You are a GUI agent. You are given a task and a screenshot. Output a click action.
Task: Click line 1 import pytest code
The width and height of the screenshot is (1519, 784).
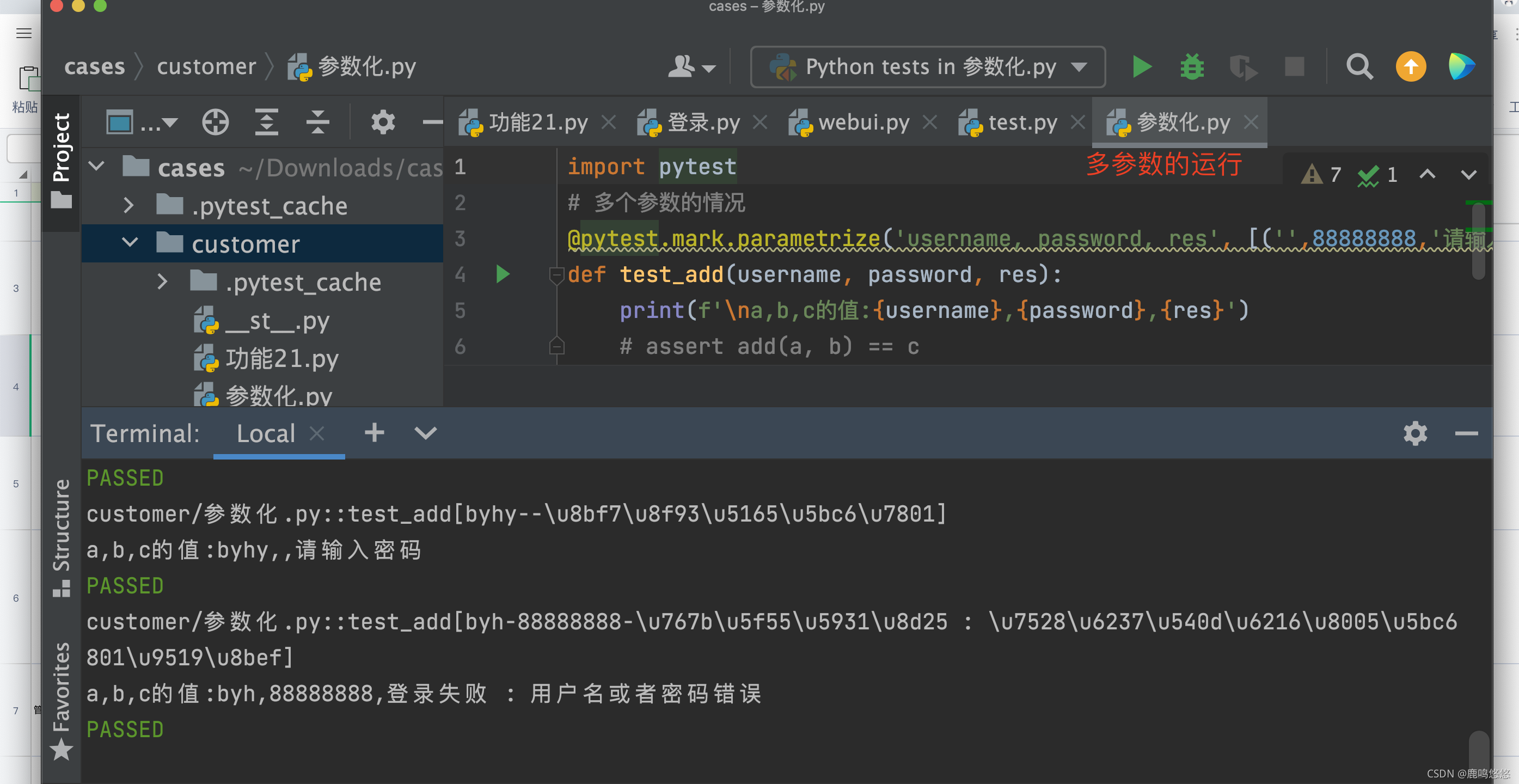(652, 167)
